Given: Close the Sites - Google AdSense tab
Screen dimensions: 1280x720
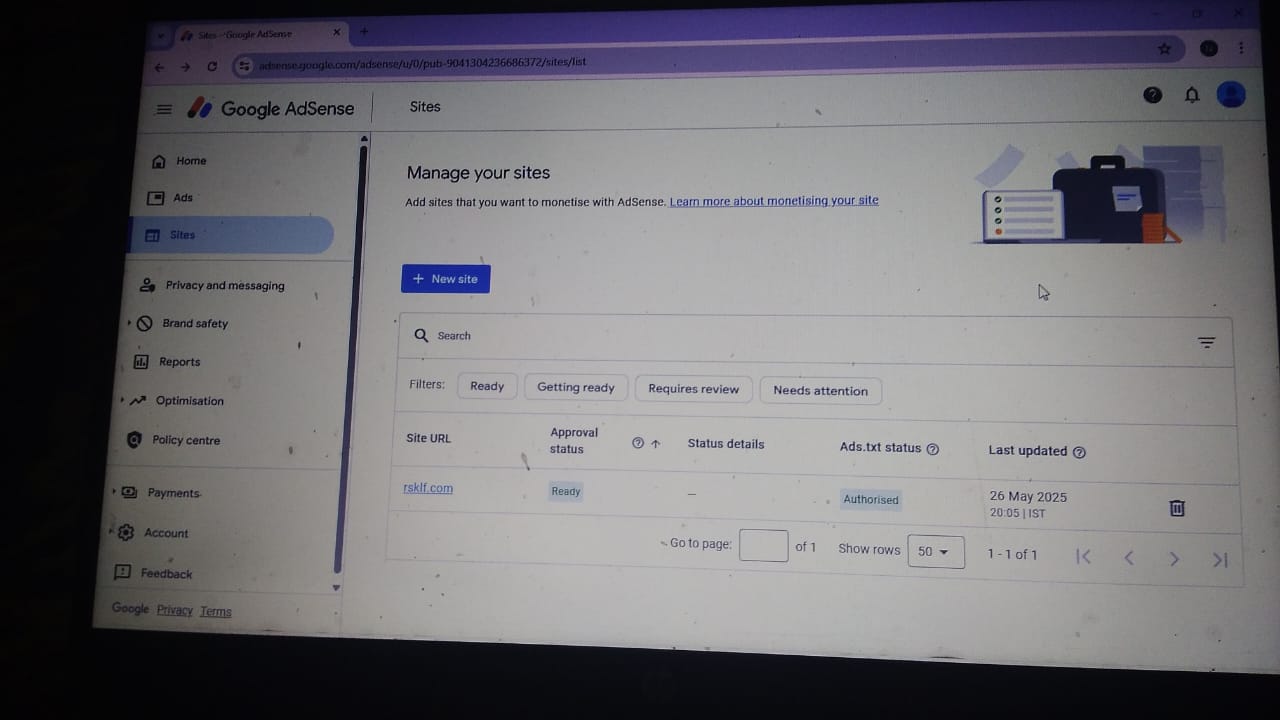Looking at the screenshot, I should (337, 32).
